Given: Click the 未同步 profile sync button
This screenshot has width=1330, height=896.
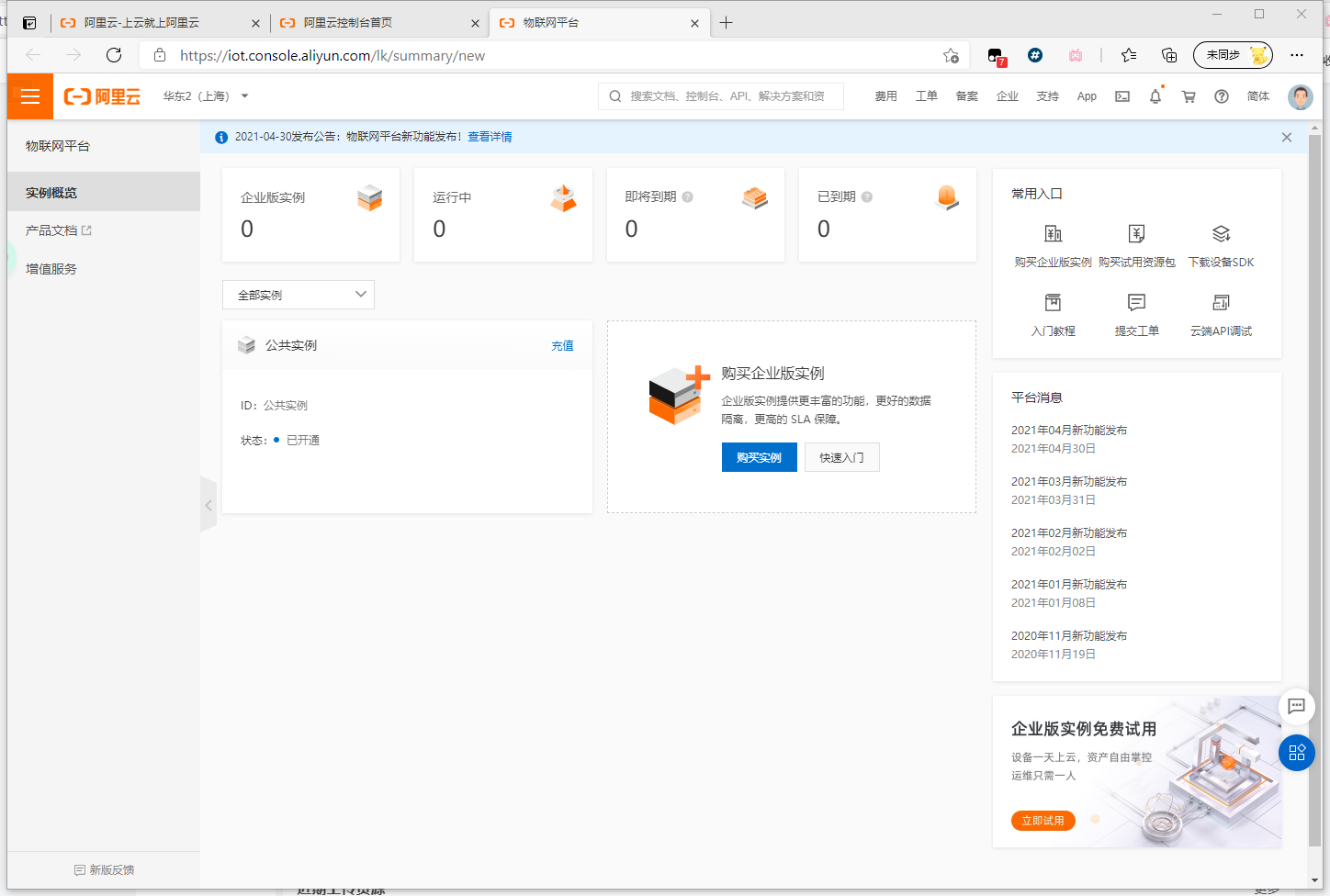Looking at the screenshot, I should (x=1233, y=55).
